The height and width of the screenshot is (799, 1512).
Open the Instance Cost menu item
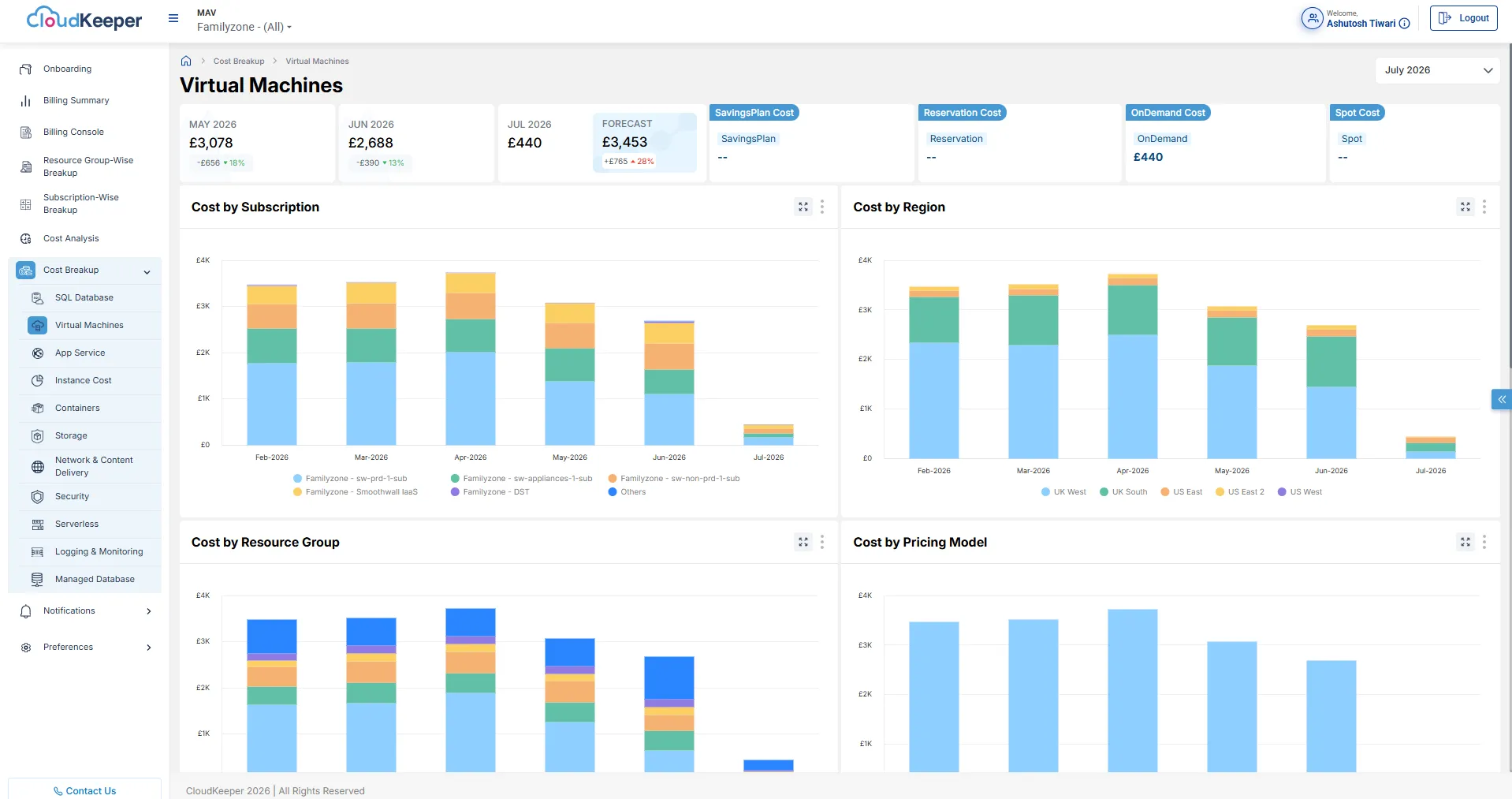pos(84,380)
